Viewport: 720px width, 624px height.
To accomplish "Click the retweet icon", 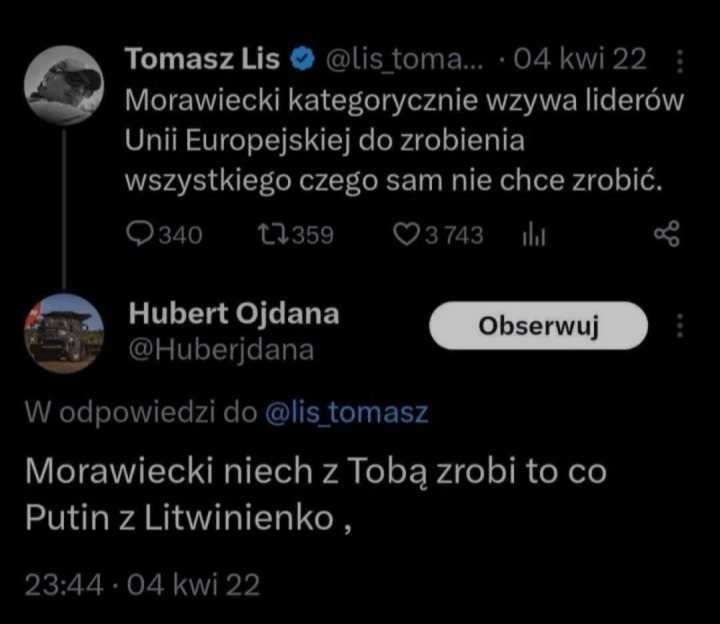I will click(270, 234).
